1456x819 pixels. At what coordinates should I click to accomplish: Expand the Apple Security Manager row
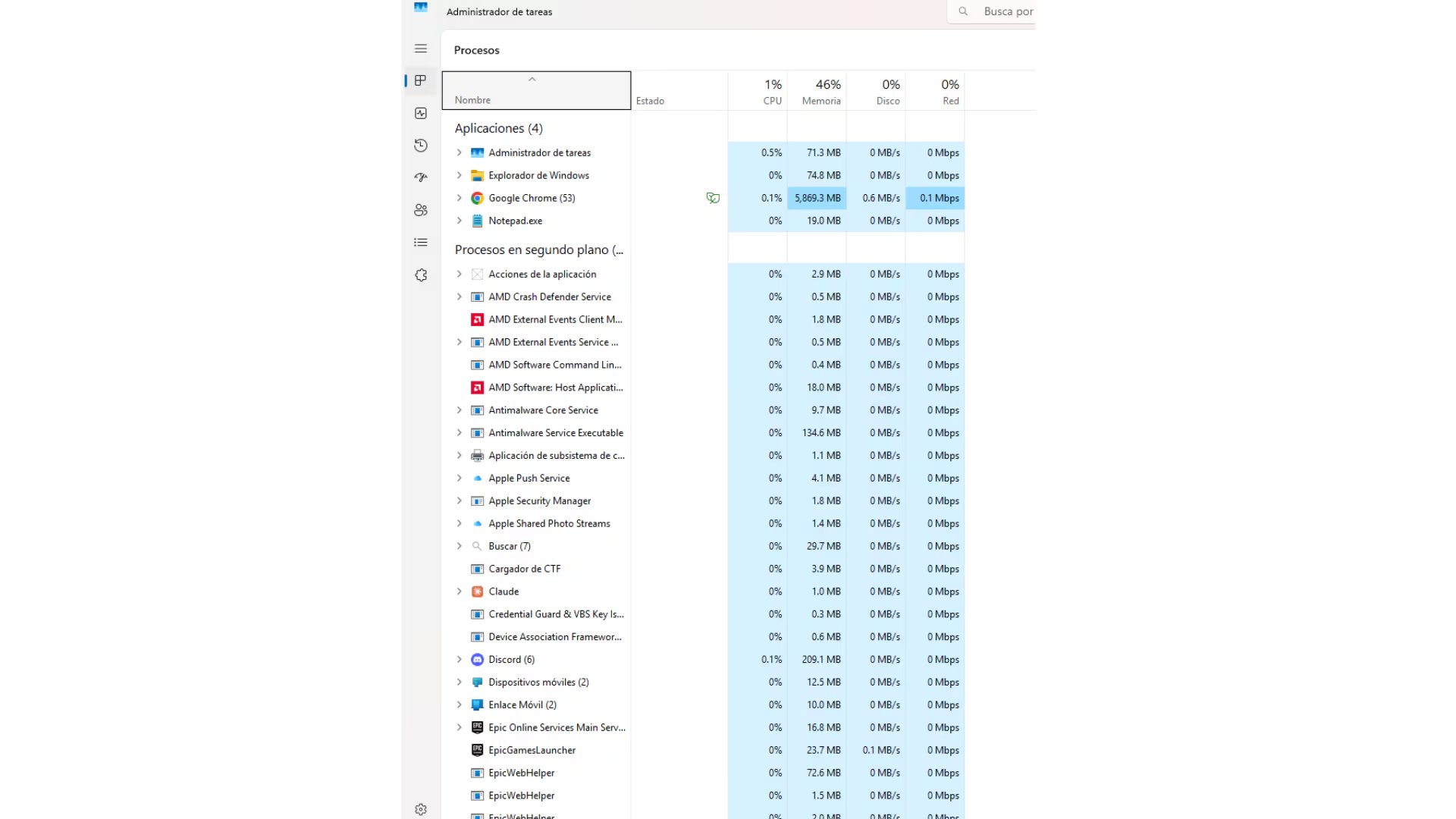coord(459,501)
